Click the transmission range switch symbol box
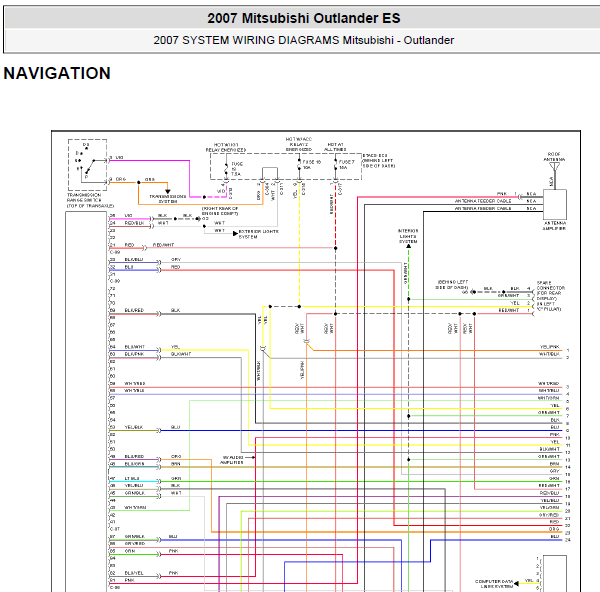This screenshot has width=600, height=592. click(87, 165)
